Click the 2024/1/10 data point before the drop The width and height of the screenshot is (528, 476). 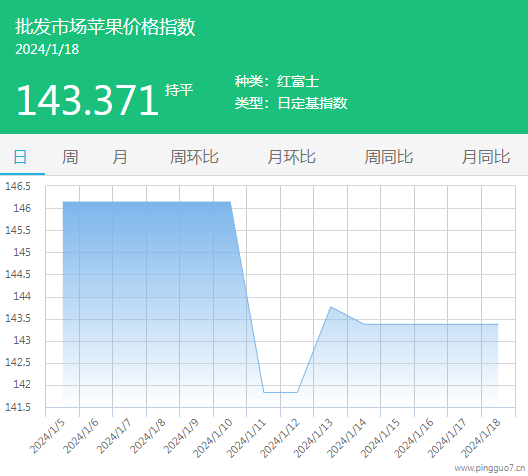tap(230, 202)
